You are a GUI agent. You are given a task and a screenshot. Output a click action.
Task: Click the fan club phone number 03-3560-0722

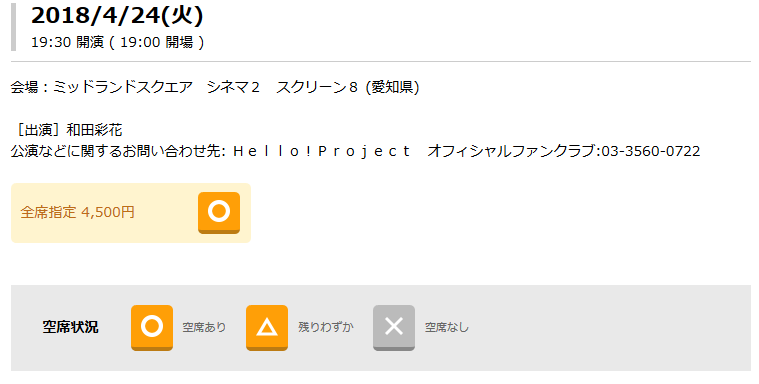point(651,151)
